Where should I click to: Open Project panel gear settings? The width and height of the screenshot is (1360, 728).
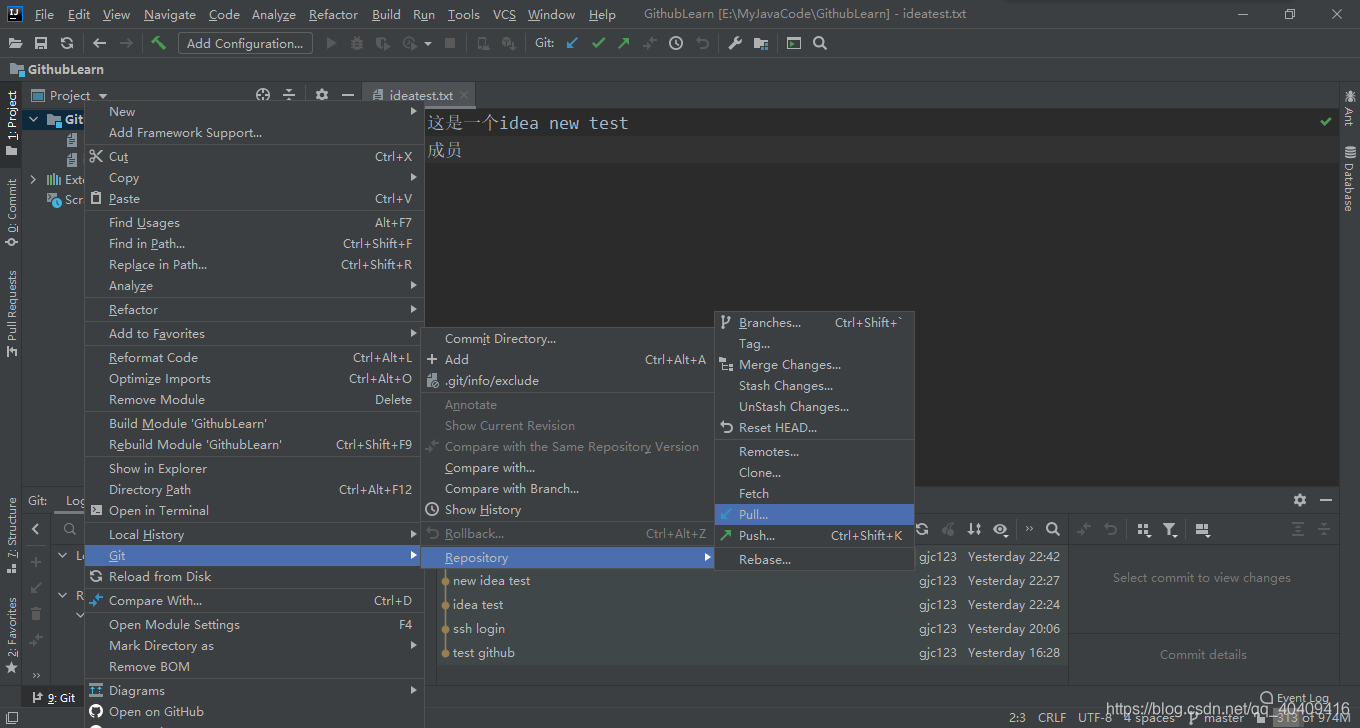point(322,95)
